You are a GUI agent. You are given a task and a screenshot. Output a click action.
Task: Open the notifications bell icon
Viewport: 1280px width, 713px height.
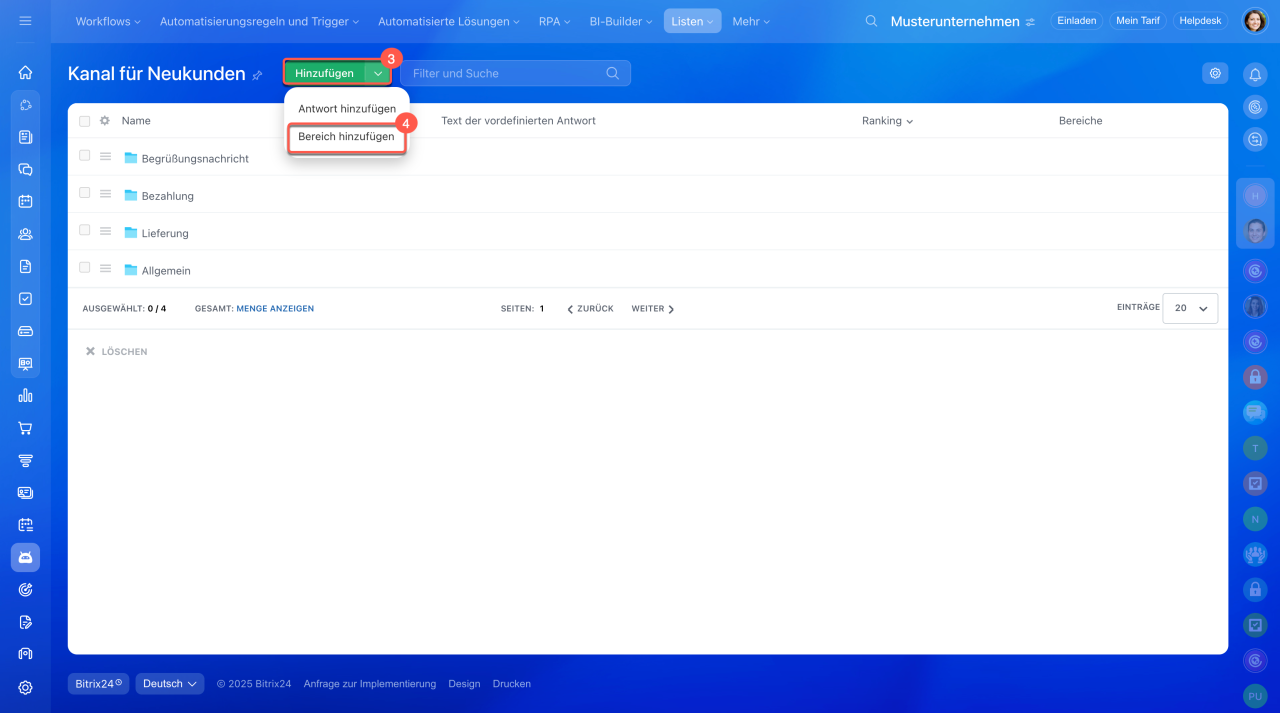click(1255, 74)
